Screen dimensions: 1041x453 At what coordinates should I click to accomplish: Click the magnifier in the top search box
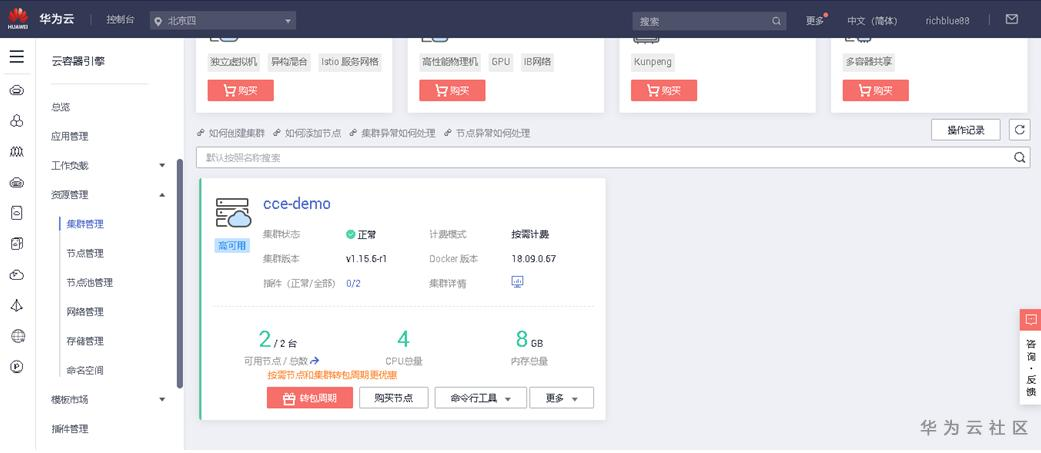[776, 21]
